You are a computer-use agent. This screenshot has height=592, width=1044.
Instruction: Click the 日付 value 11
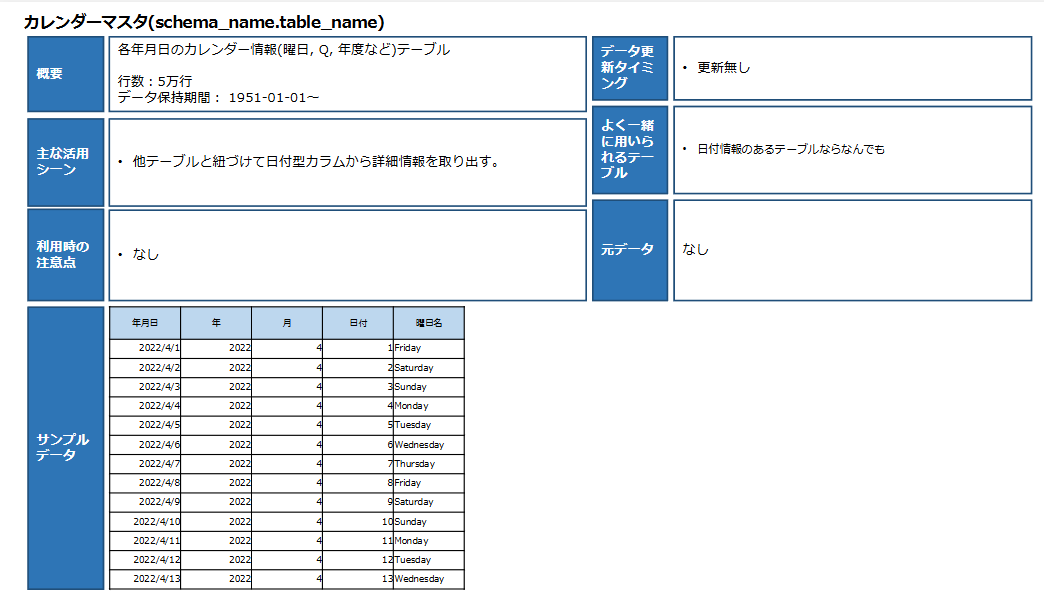358,541
